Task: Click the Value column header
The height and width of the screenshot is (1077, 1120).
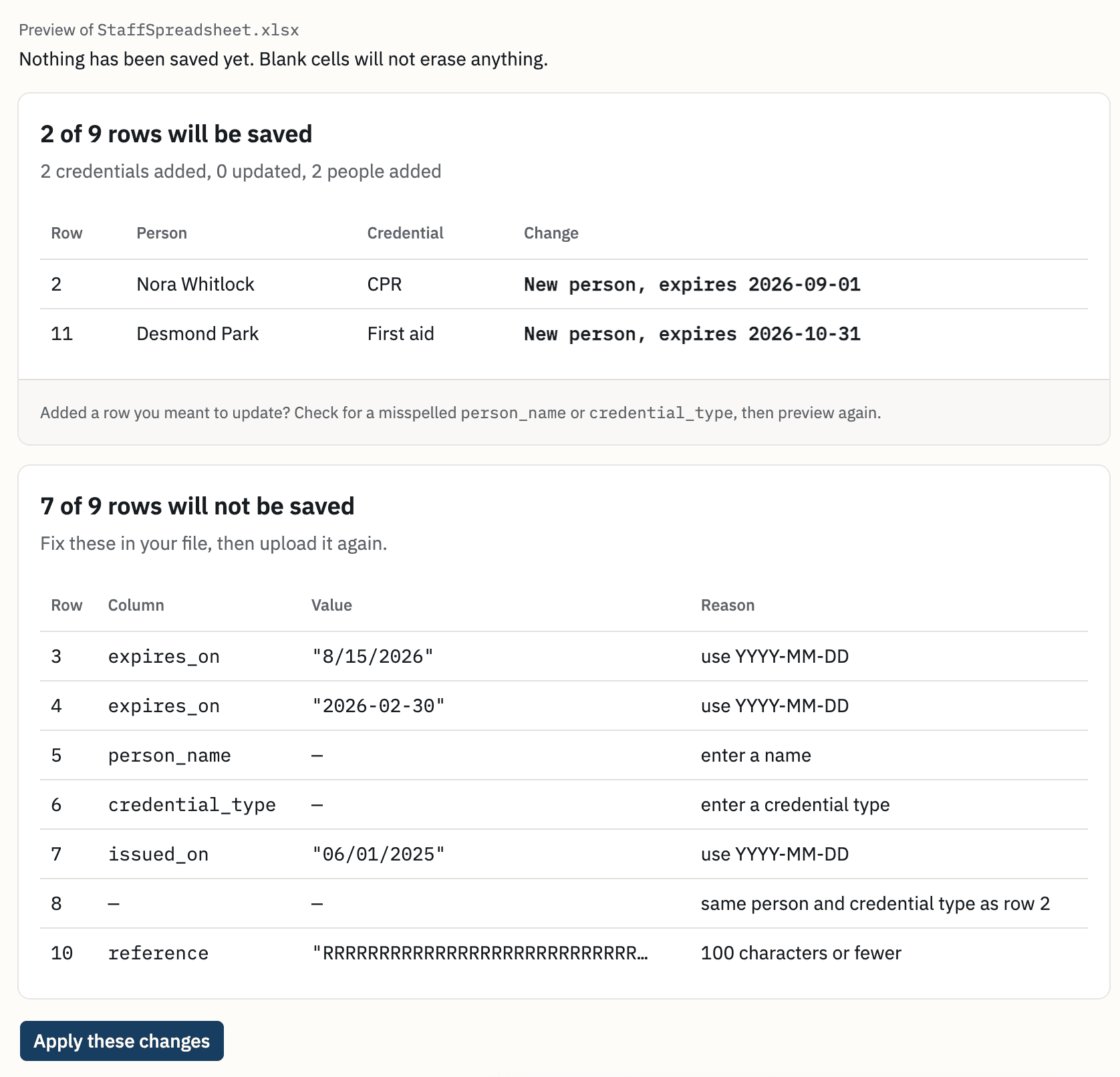Action: pyautogui.click(x=331, y=605)
